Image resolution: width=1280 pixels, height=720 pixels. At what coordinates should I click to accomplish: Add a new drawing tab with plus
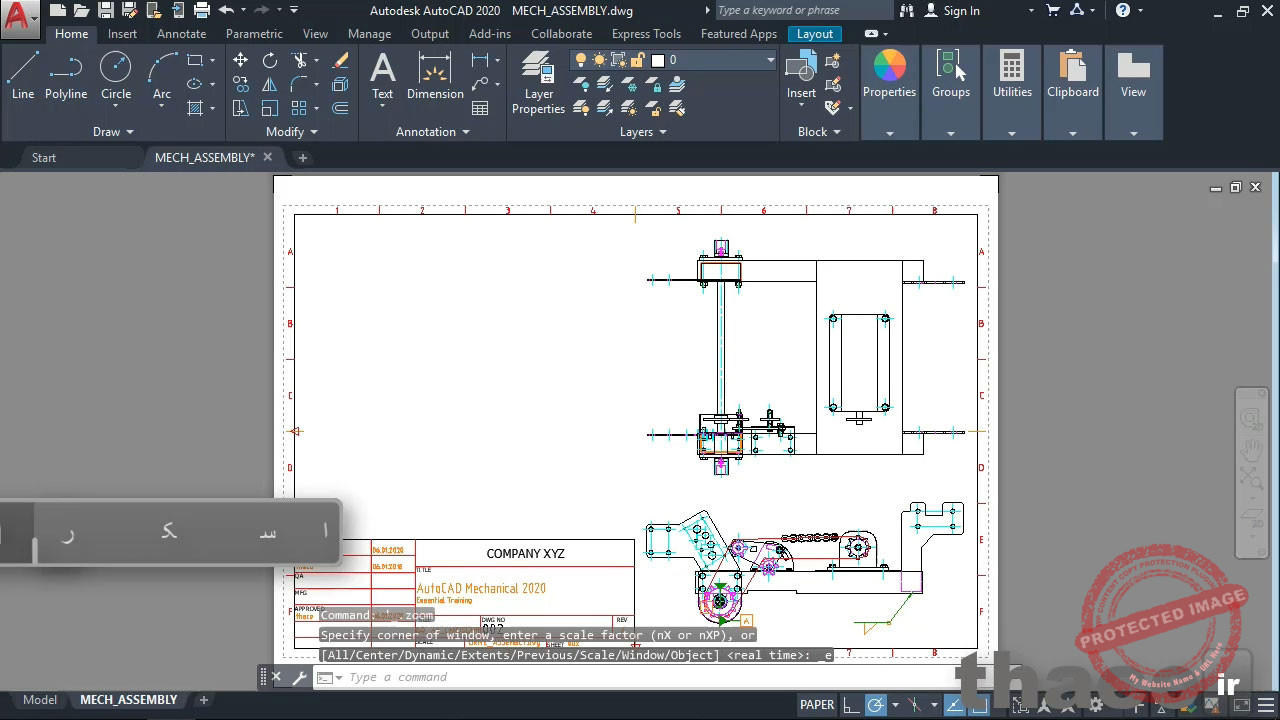point(303,157)
